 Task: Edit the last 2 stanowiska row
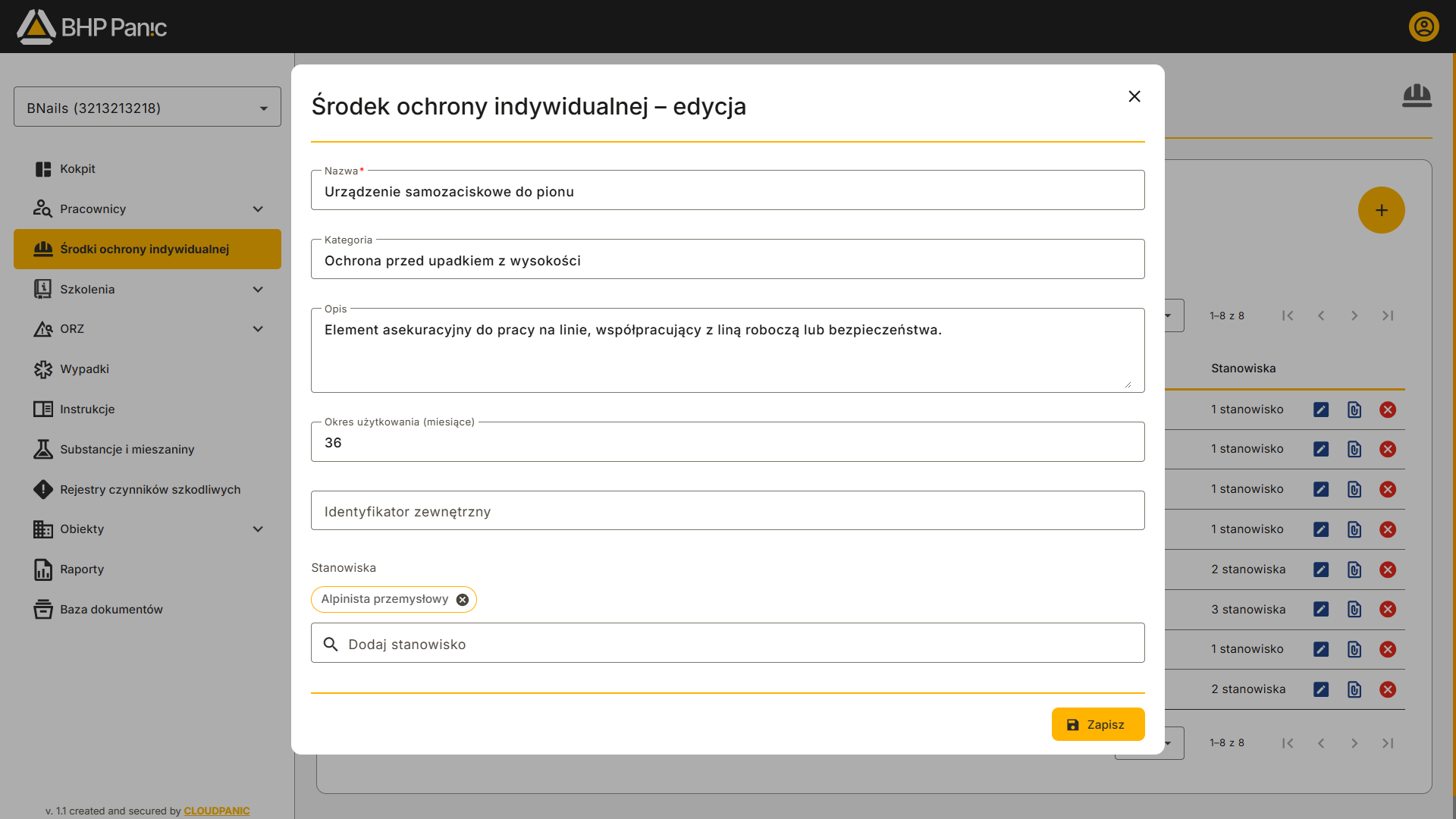point(1320,689)
